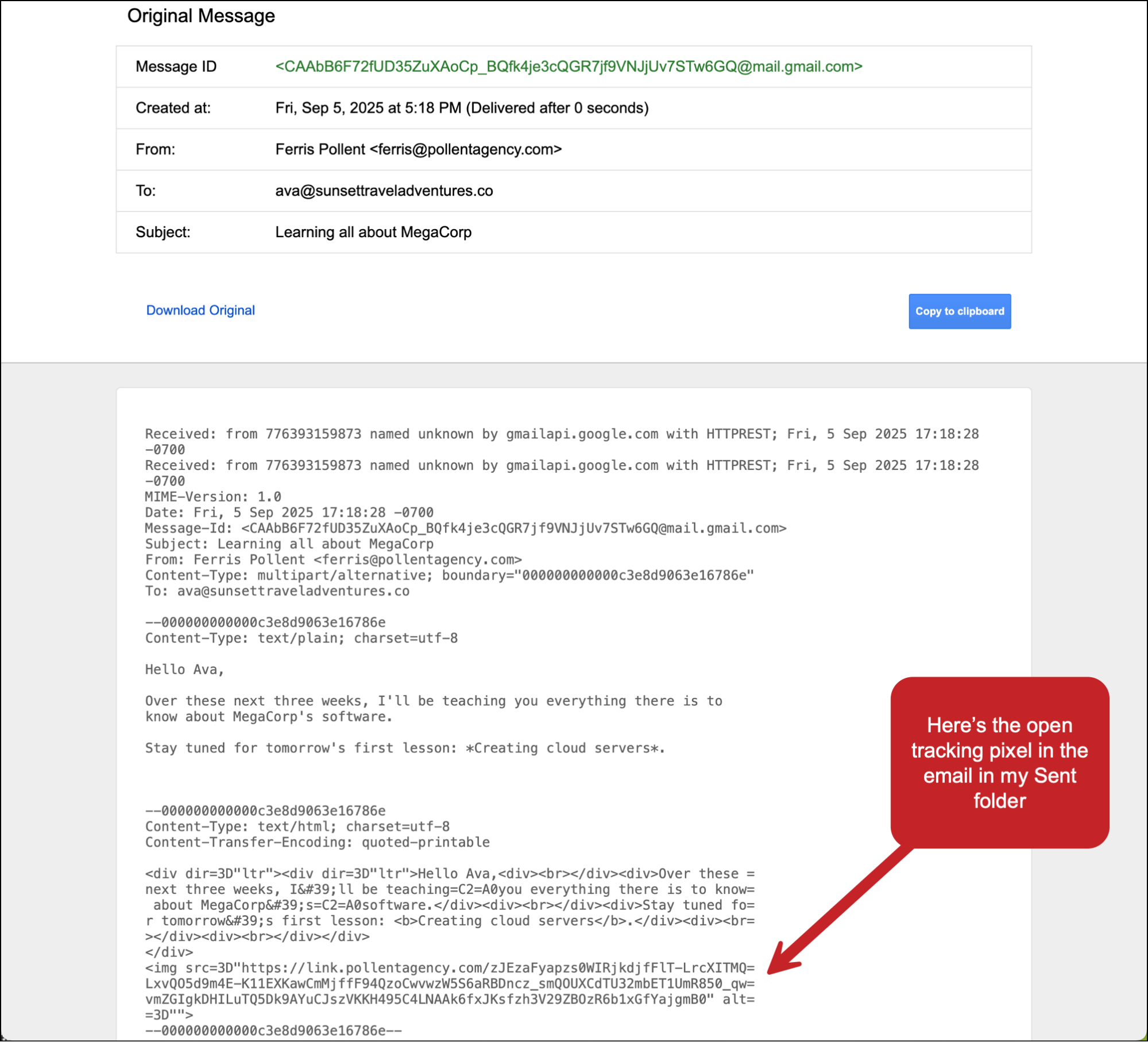Click the Created at date value
This screenshot has height=1042, width=1148.
[461, 108]
